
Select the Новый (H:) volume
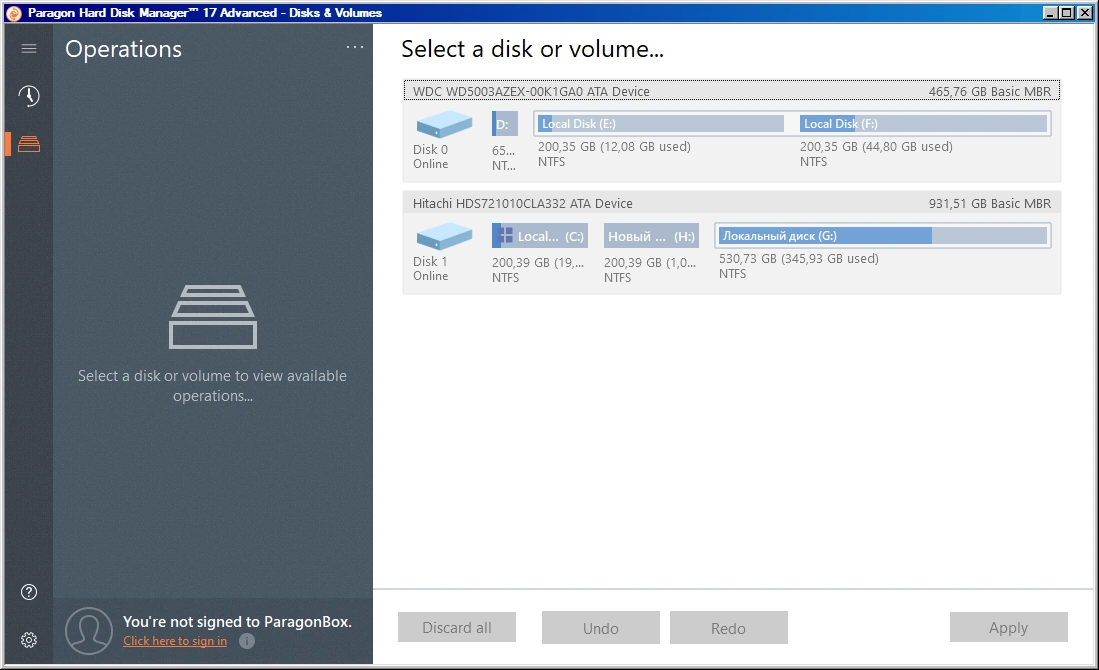coord(651,236)
